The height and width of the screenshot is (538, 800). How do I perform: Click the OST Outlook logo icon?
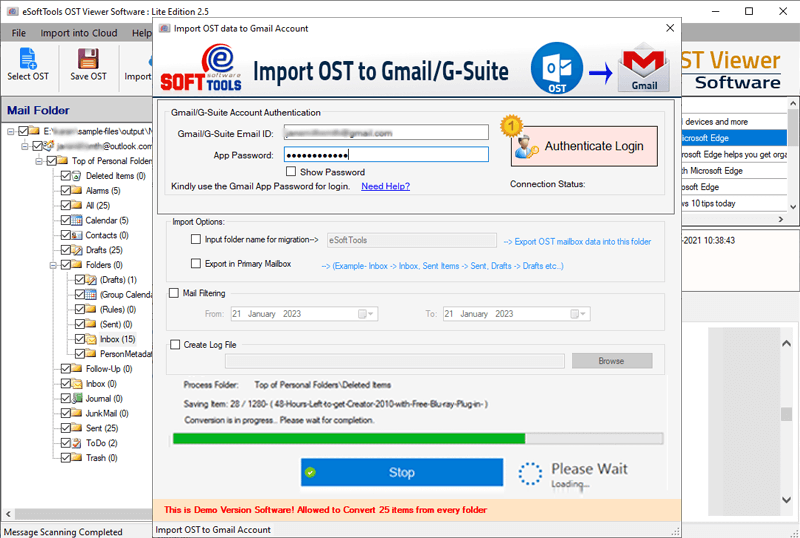pyautogui.click(x=557, y=68)
